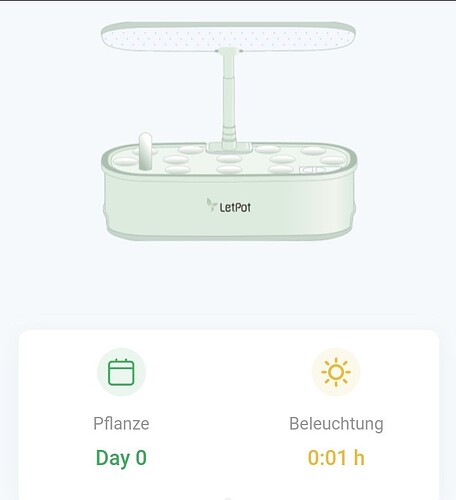Image resolution: width=456 pixels, height=500 pixels.
Task: Select the back row pod right of the pole
Action: (x=268, y=149)
